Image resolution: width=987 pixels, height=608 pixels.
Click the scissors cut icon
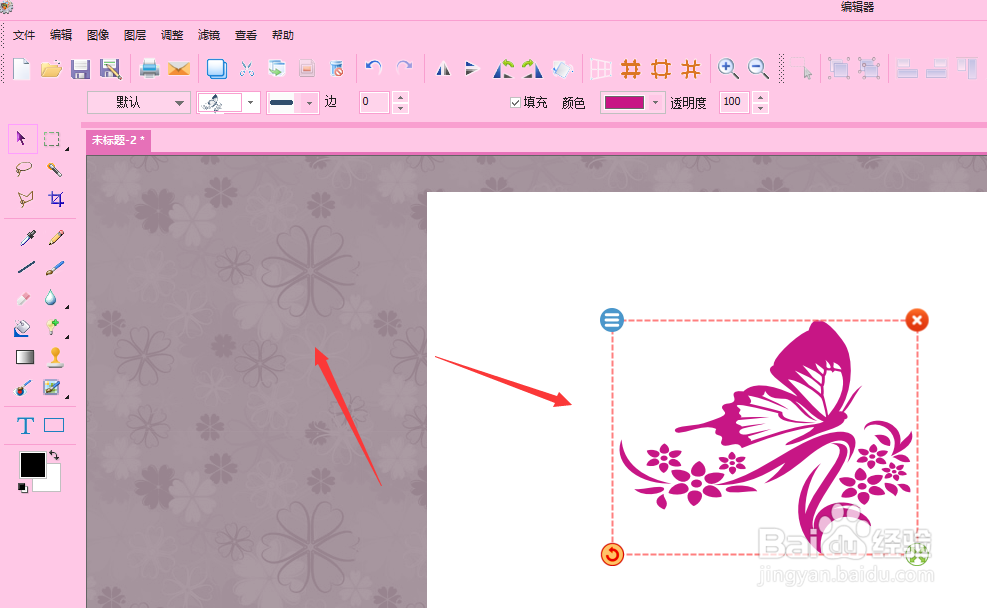tap(247, 69)
